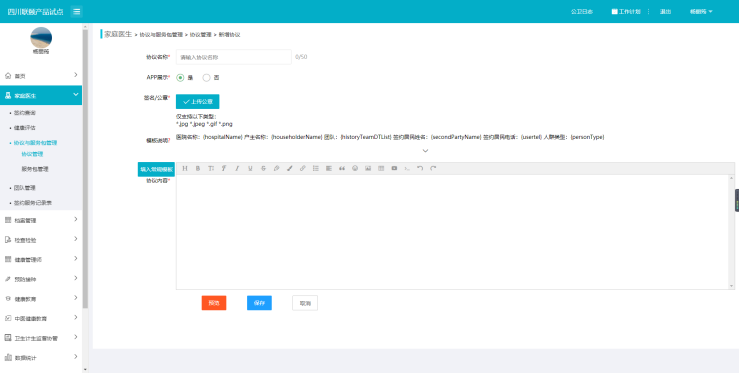Open 协议与服务包管理 in sidebar
Image resolution: width=740 pixels, height=374 pixels.
pos(35,143)
